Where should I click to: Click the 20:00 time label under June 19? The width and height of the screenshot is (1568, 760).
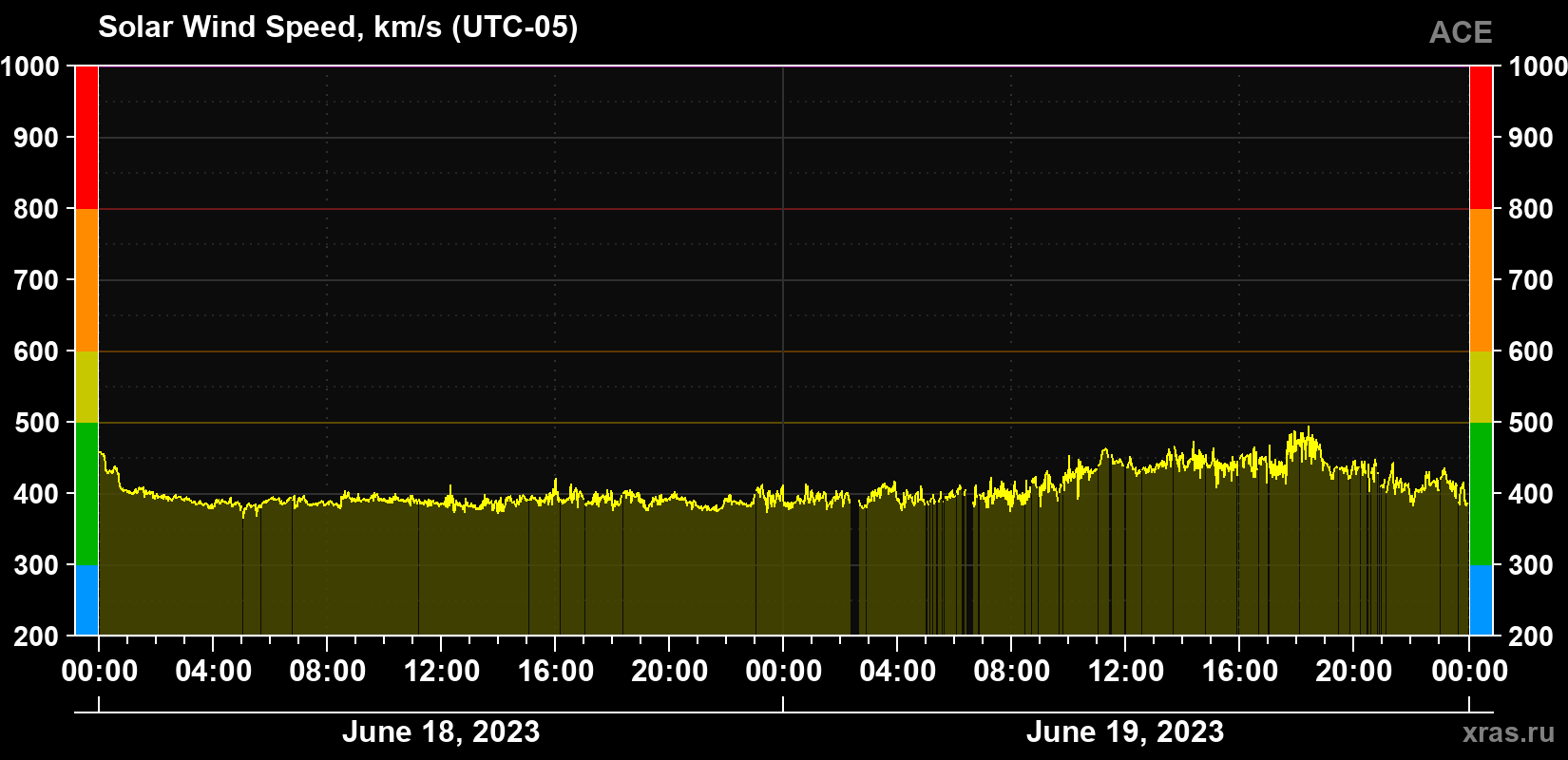pyautogui.click(x=1354, y=671)
